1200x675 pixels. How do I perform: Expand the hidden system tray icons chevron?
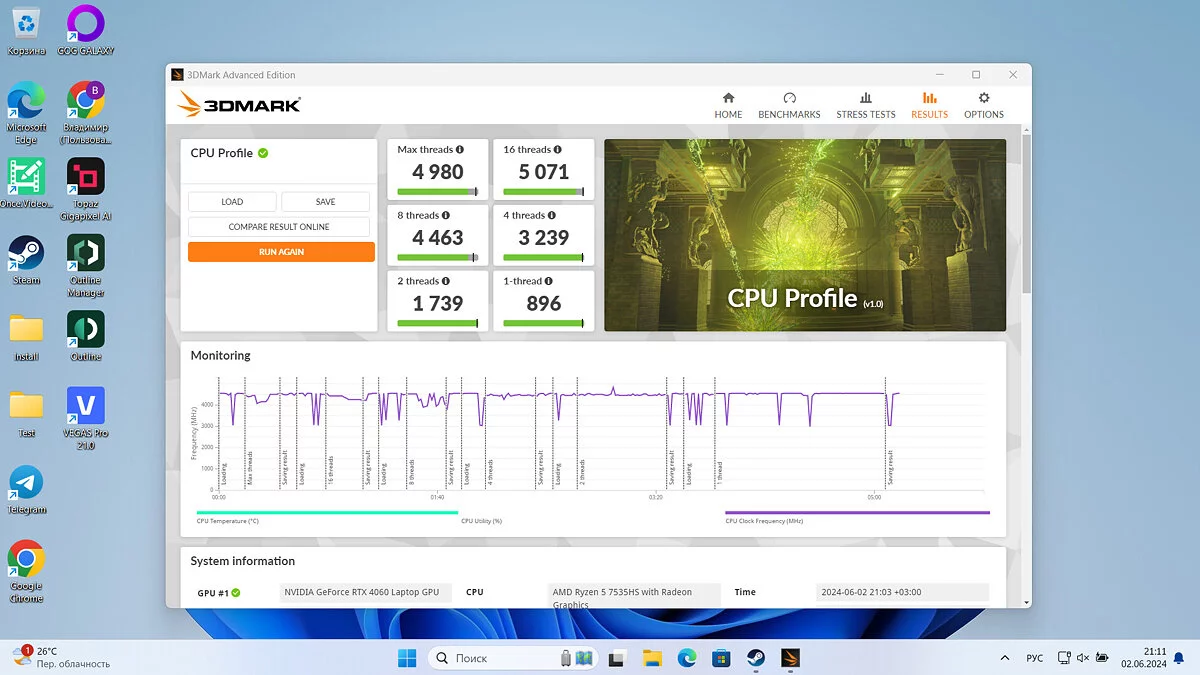pos(1004,658)
